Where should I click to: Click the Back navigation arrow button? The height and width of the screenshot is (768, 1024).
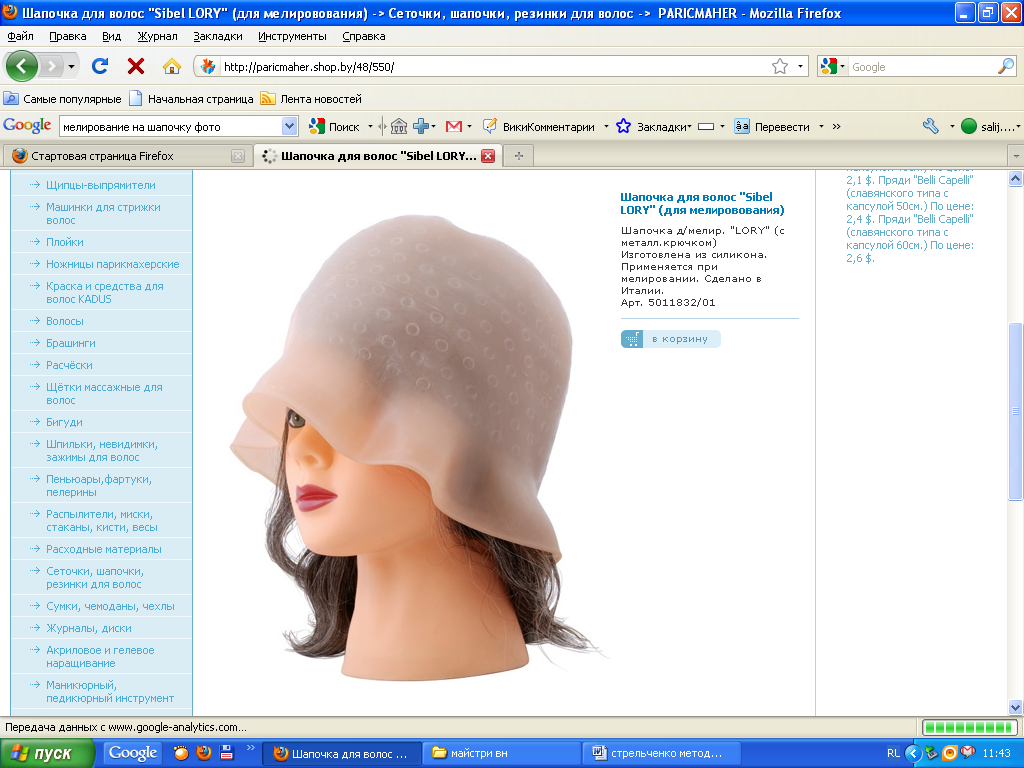click(22, 66)
